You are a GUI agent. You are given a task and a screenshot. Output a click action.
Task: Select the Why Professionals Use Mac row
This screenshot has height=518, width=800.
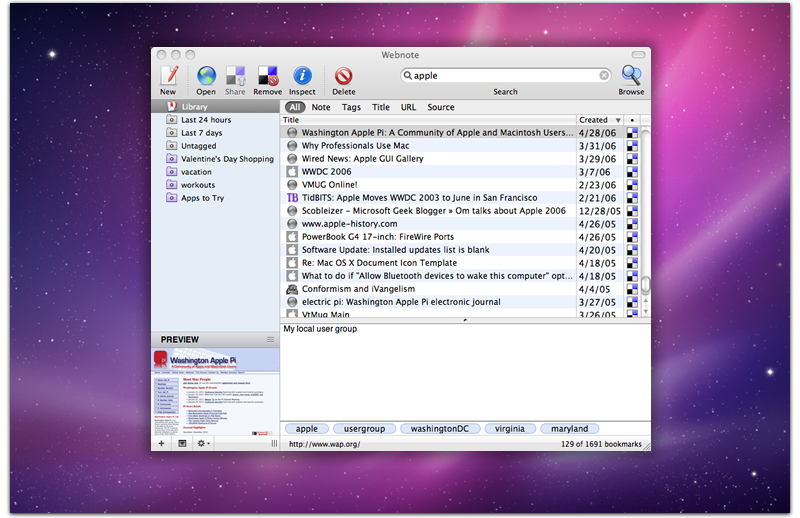click(460, 145)
